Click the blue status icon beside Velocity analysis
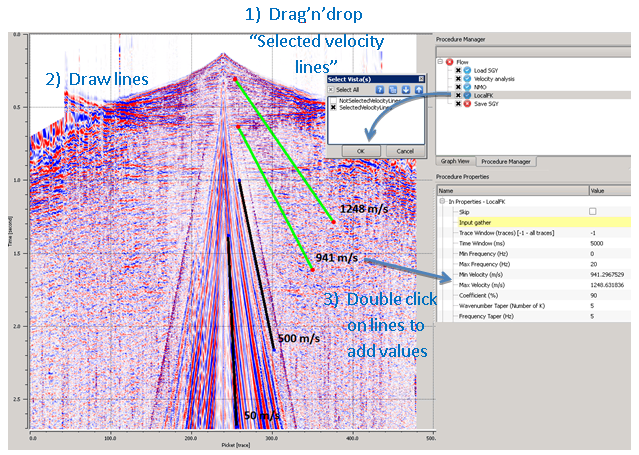 pyautogui.click(x=468, y=79)
